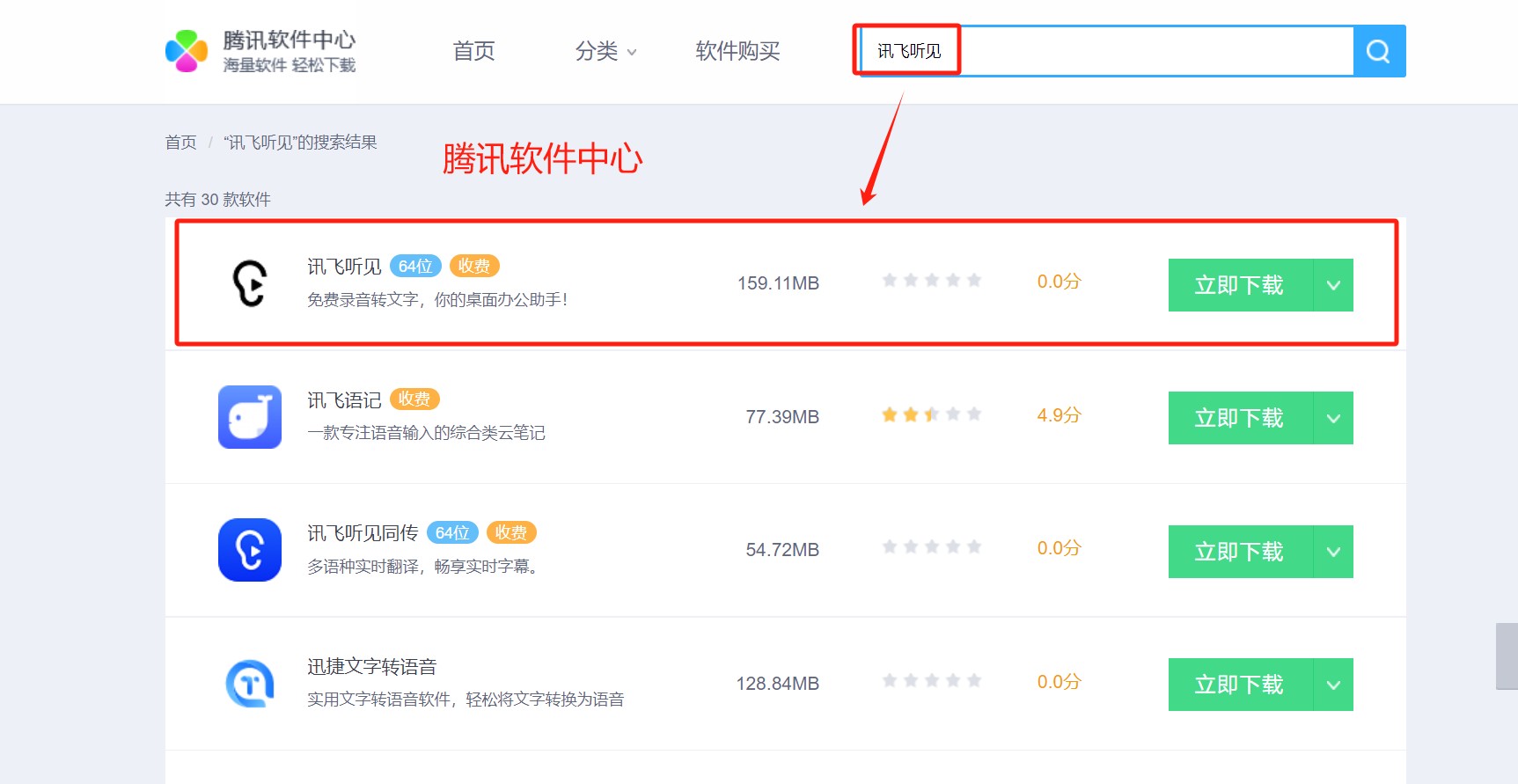This screenshot has width=1518, height=784.
Task: Click the 0.0分 score for 讯飞听见同传
Action: 1059,548
